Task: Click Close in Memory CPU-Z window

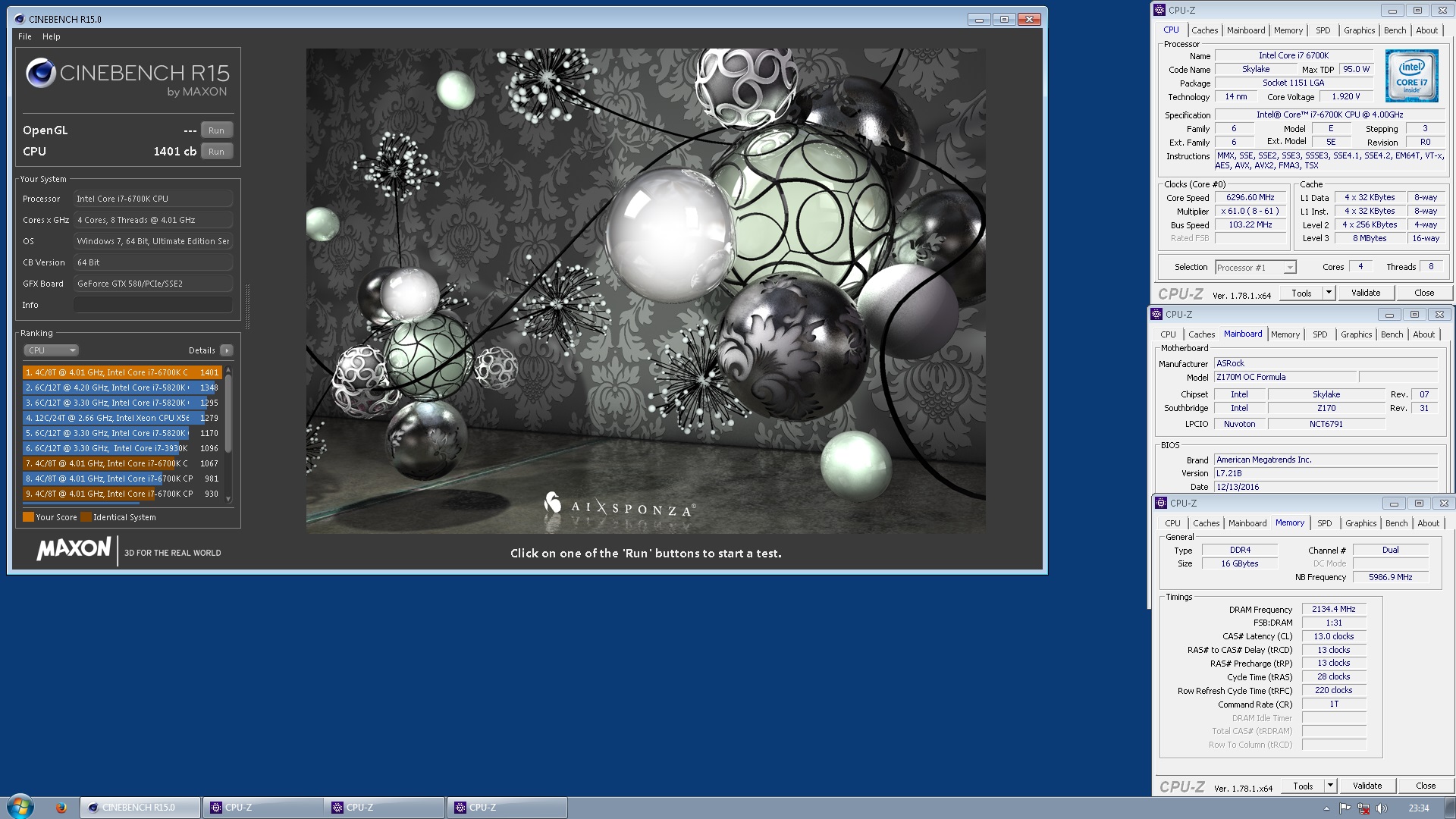Action: tap(1426, 786)
